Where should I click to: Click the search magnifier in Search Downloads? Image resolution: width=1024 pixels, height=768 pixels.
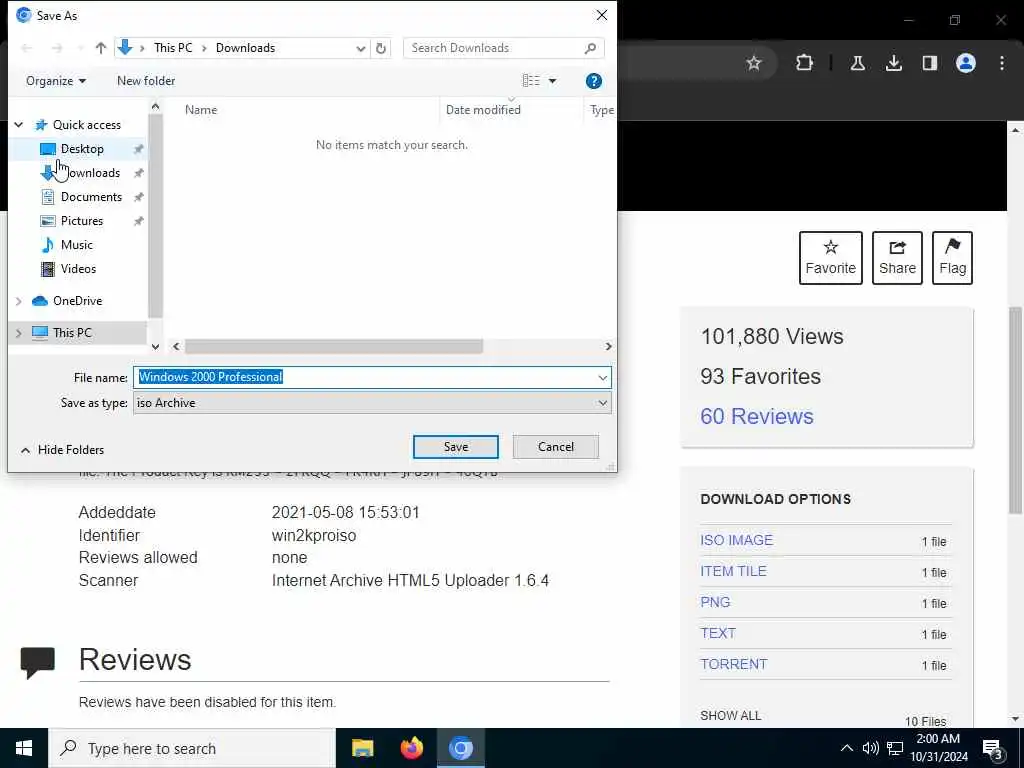590,48
